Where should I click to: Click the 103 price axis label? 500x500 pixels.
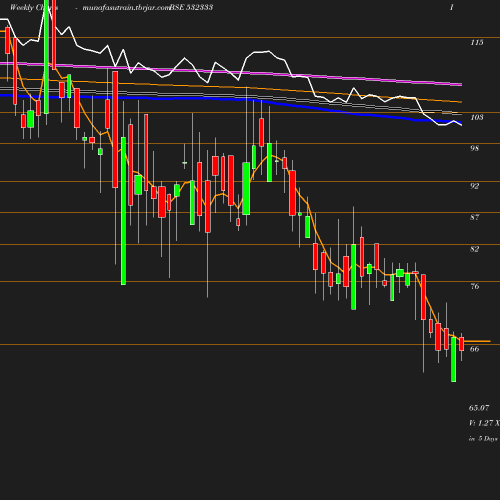point(477,117)
